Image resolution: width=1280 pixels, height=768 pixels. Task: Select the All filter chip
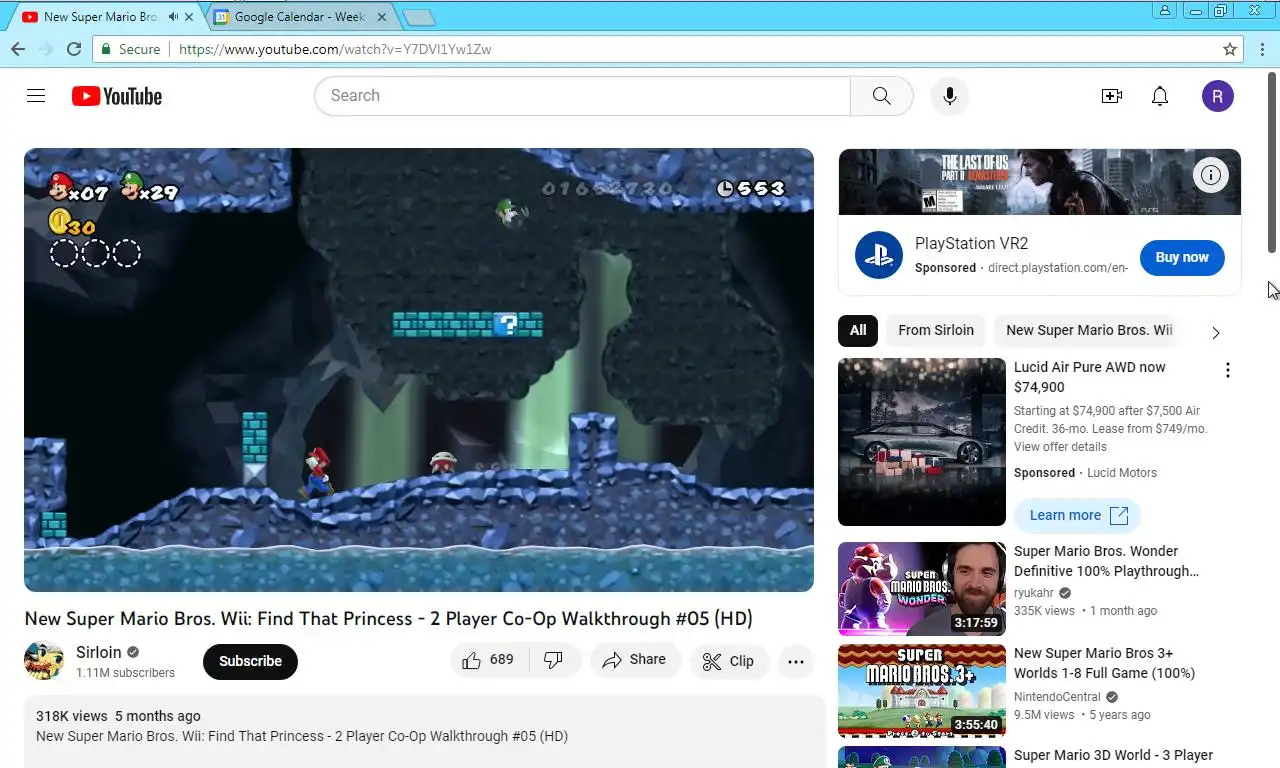[858, 330]
